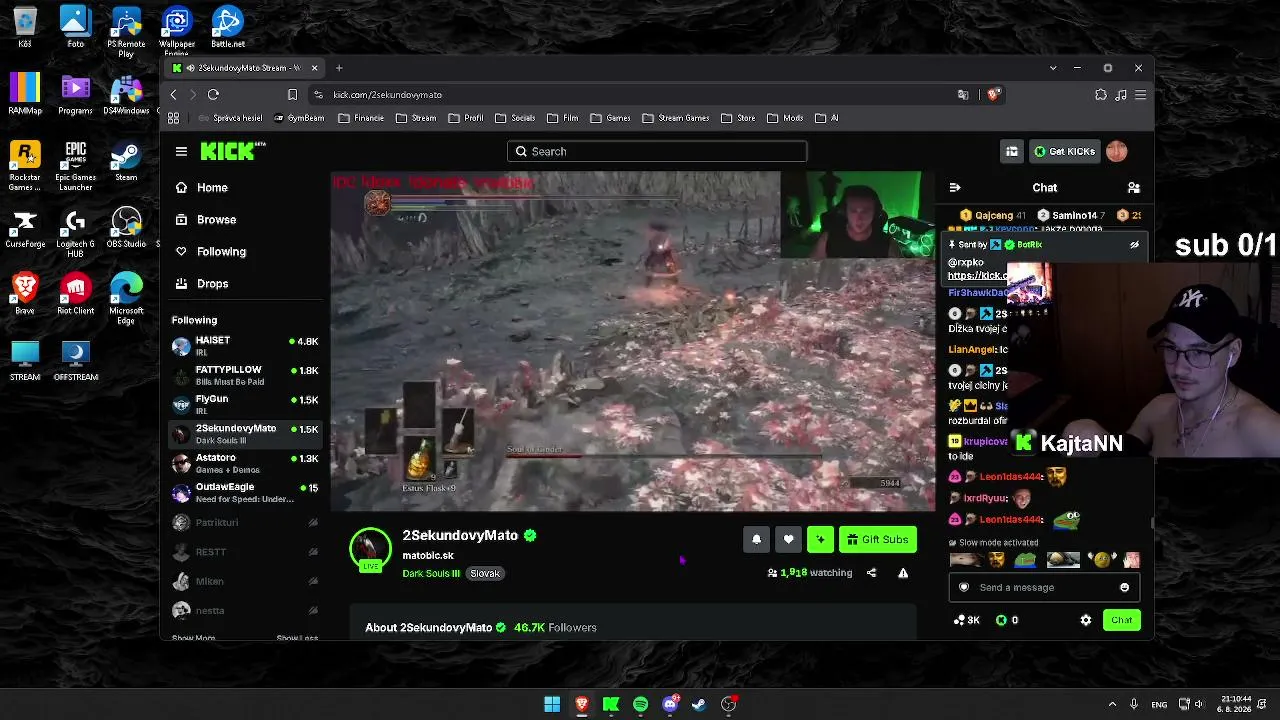
Task: Open Spotify from the taskbar
Action: tap(640, 704)
